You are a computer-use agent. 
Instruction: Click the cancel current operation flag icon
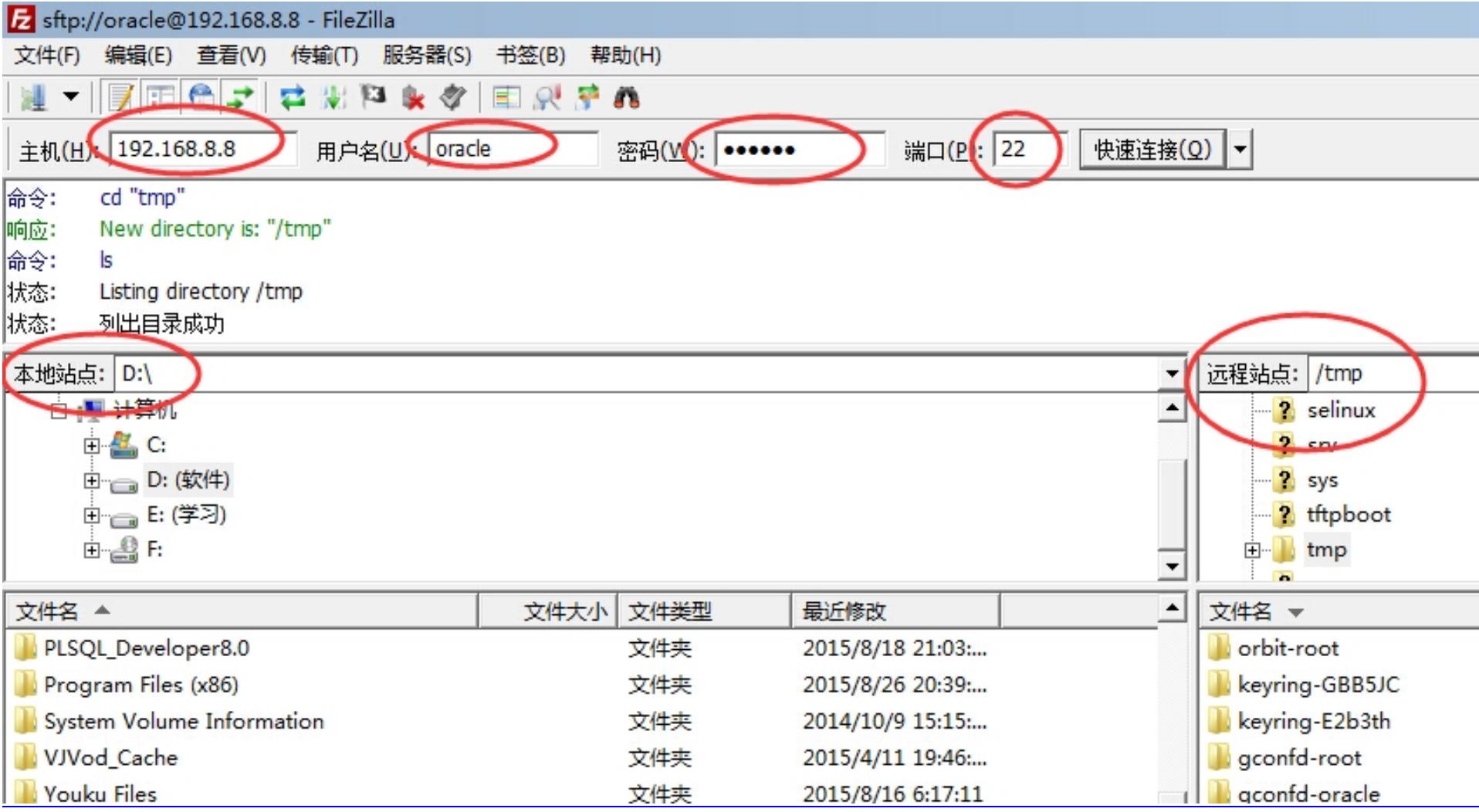coord(374,97)
